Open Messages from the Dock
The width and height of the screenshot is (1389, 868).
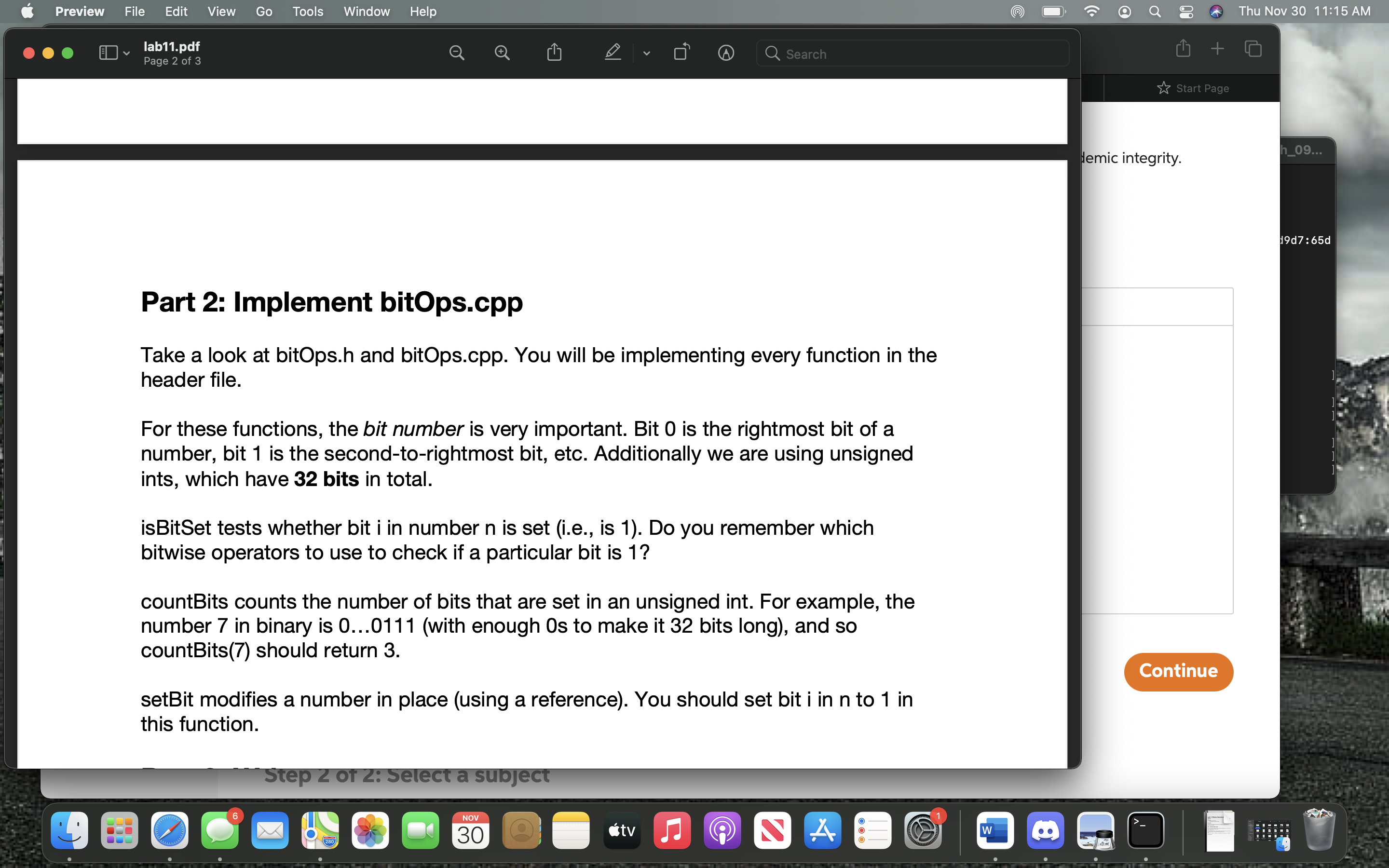coord(220,830)
